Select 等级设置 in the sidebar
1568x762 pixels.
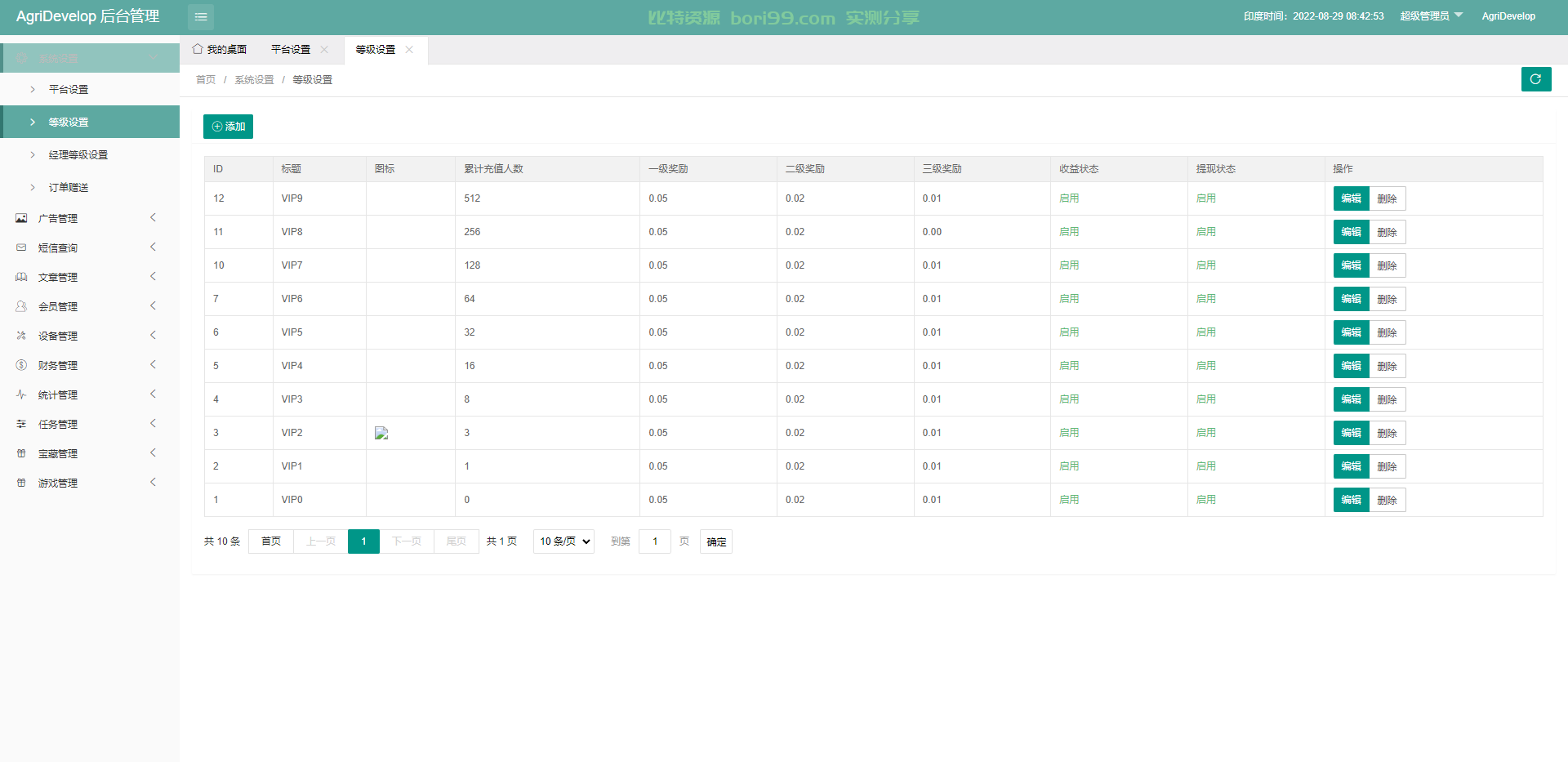[90, 122]
